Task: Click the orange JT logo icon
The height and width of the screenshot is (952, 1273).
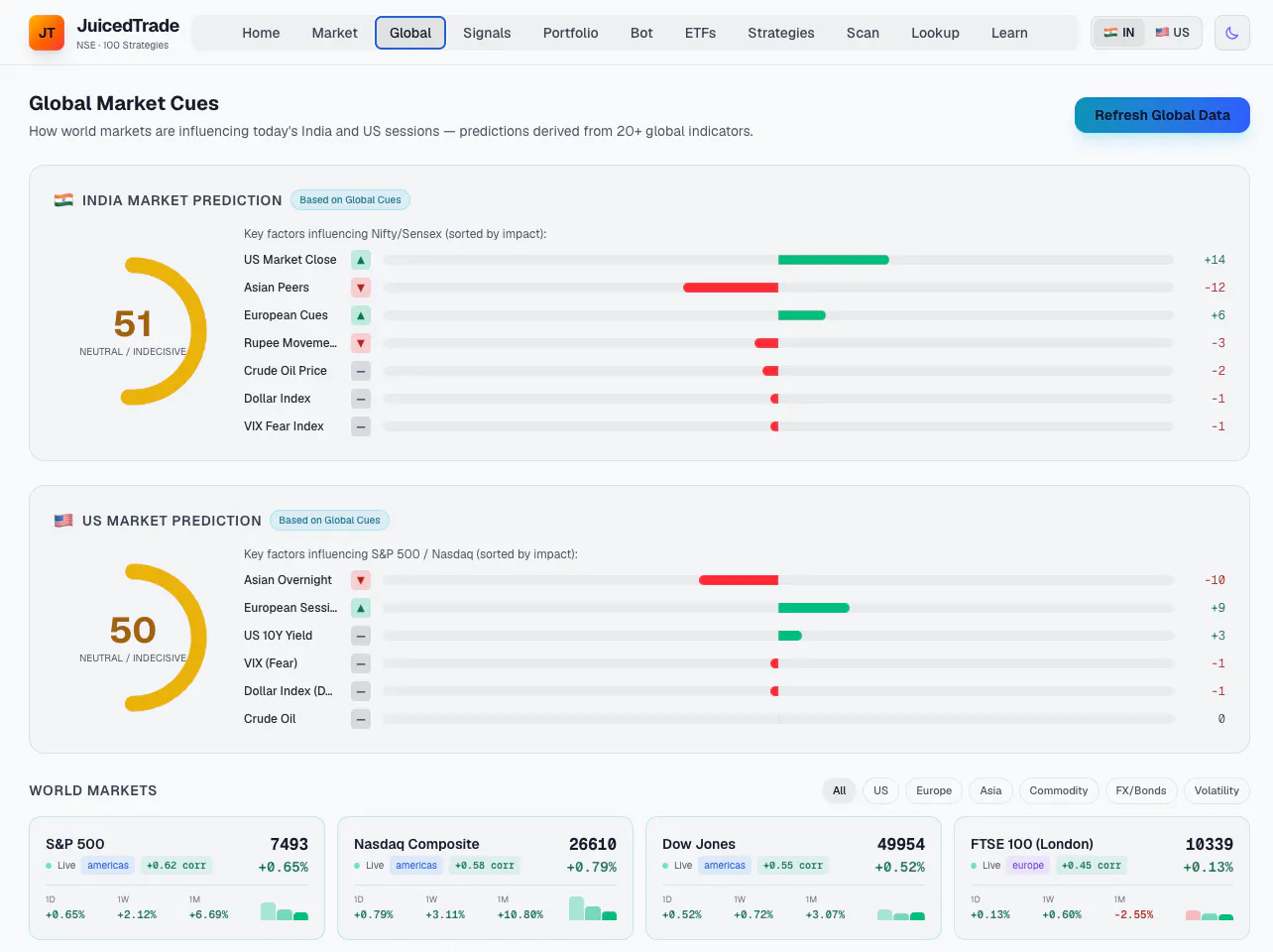Action: coord(47,33)
